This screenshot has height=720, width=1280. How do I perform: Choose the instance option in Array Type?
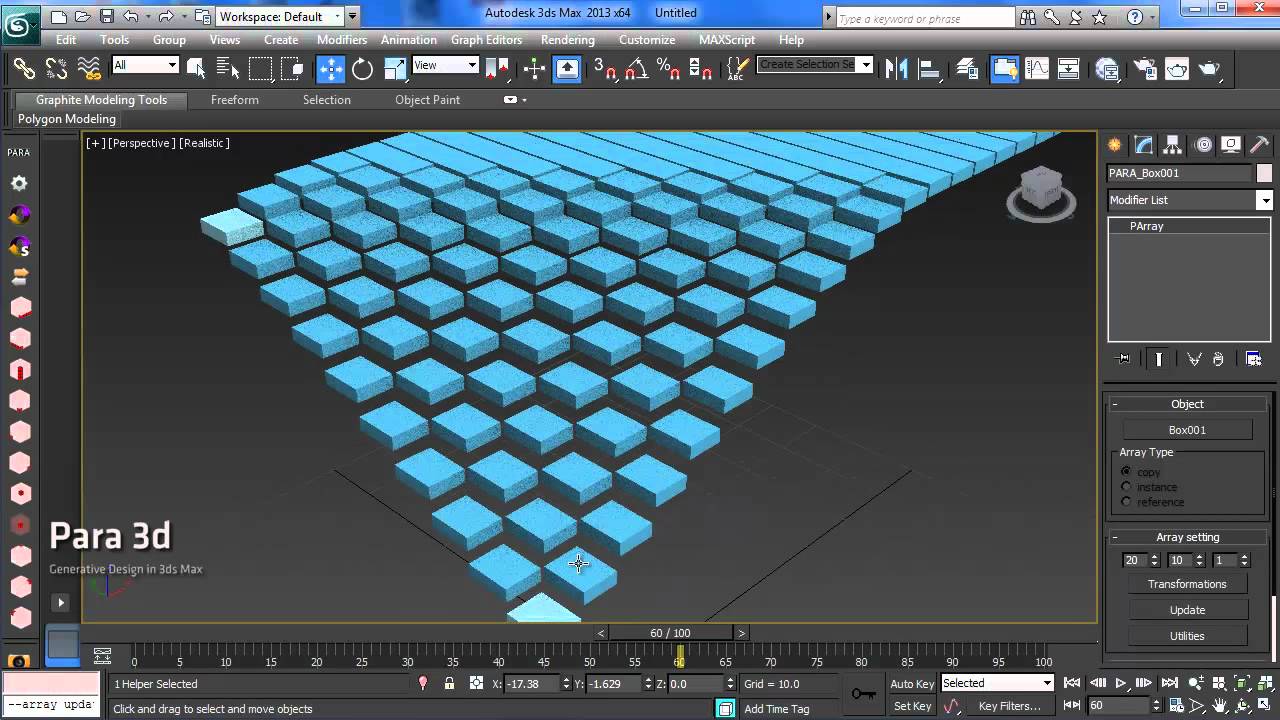[1127, 487]
